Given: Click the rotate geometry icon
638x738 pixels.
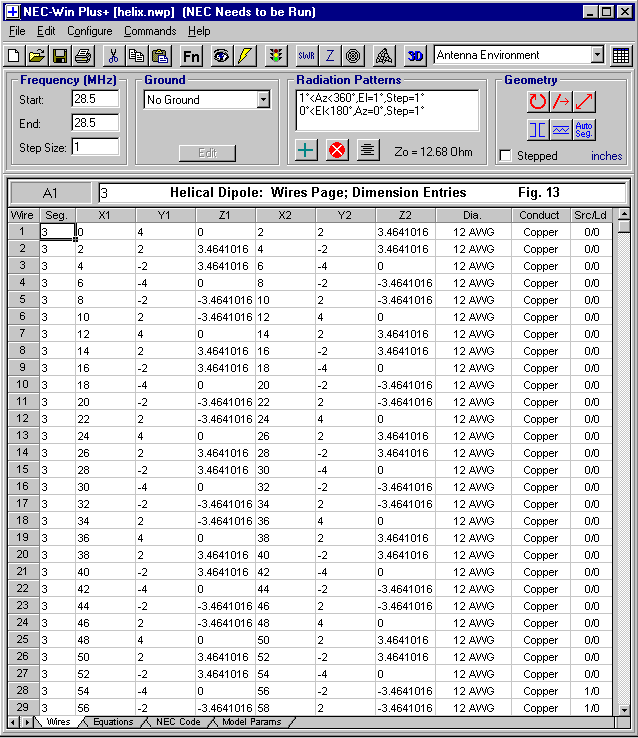Looking at the screenshot, I should (x=538, y=101).
